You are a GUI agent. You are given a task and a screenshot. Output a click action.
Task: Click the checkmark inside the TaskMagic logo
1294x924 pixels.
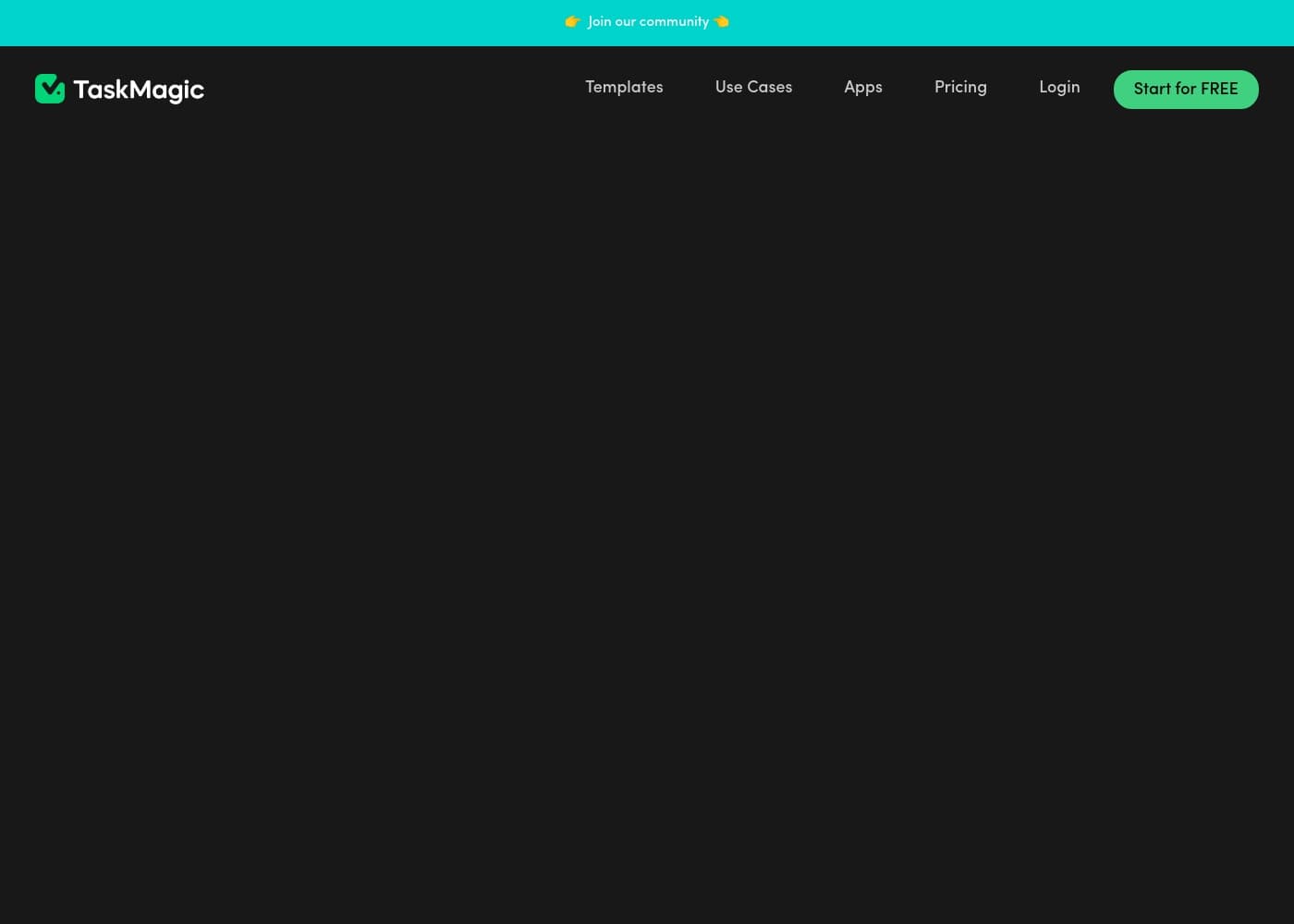point(50,89)
